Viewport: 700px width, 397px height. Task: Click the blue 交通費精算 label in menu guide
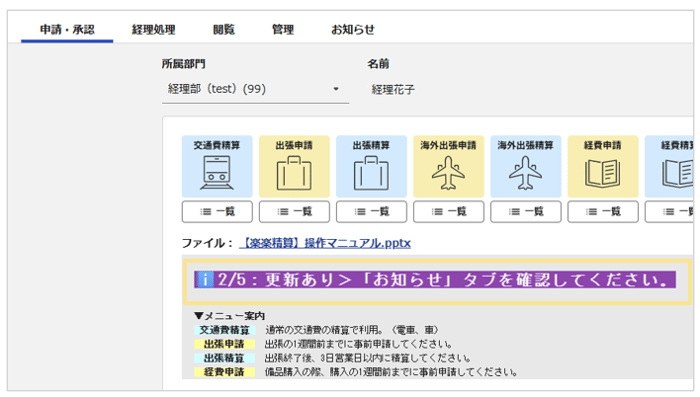(x=225, y=330)
